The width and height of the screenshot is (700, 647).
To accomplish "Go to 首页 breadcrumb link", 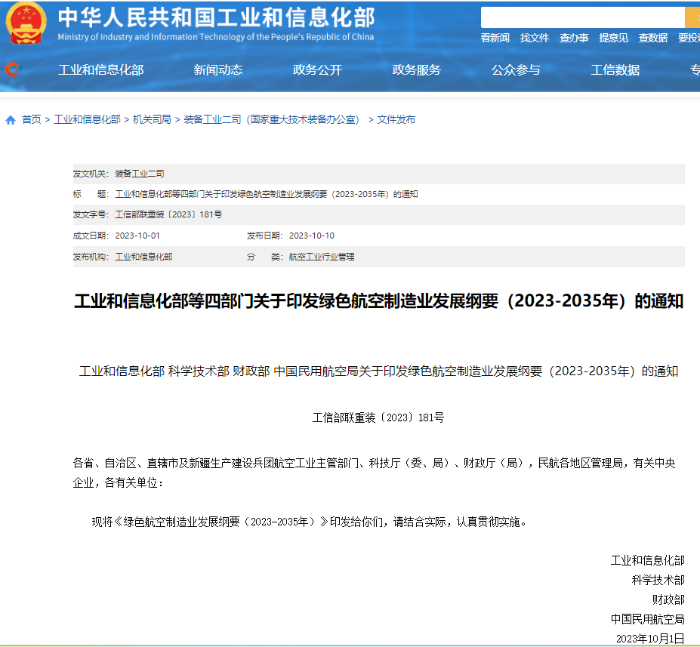I will (x=32, y=120).
